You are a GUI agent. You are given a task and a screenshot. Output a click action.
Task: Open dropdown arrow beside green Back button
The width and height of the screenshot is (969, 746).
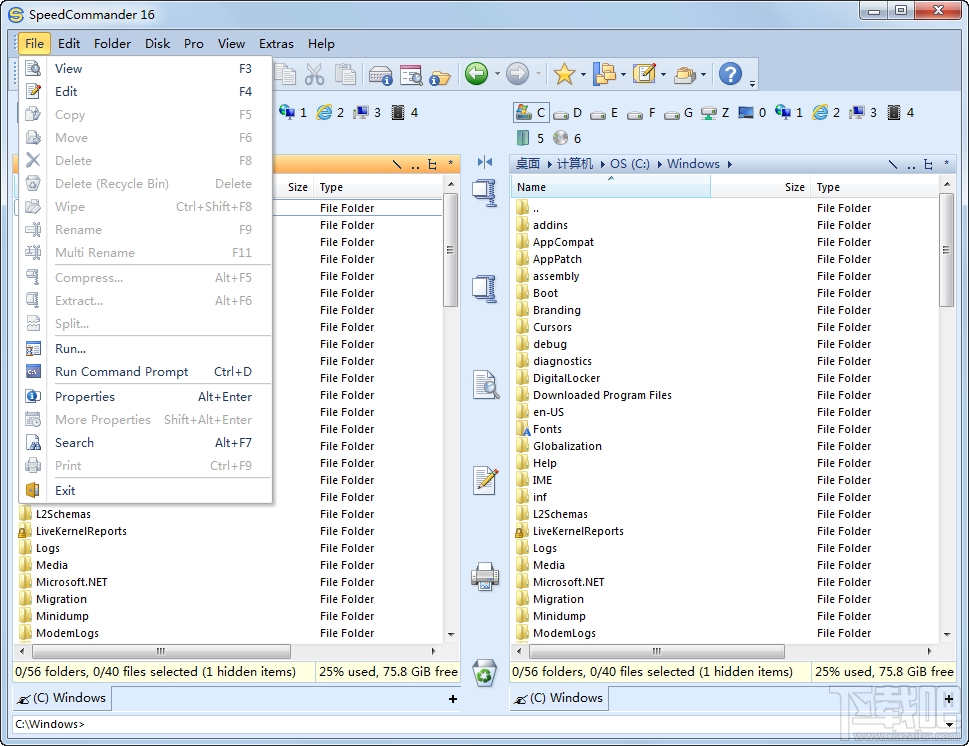click(497, 75)
